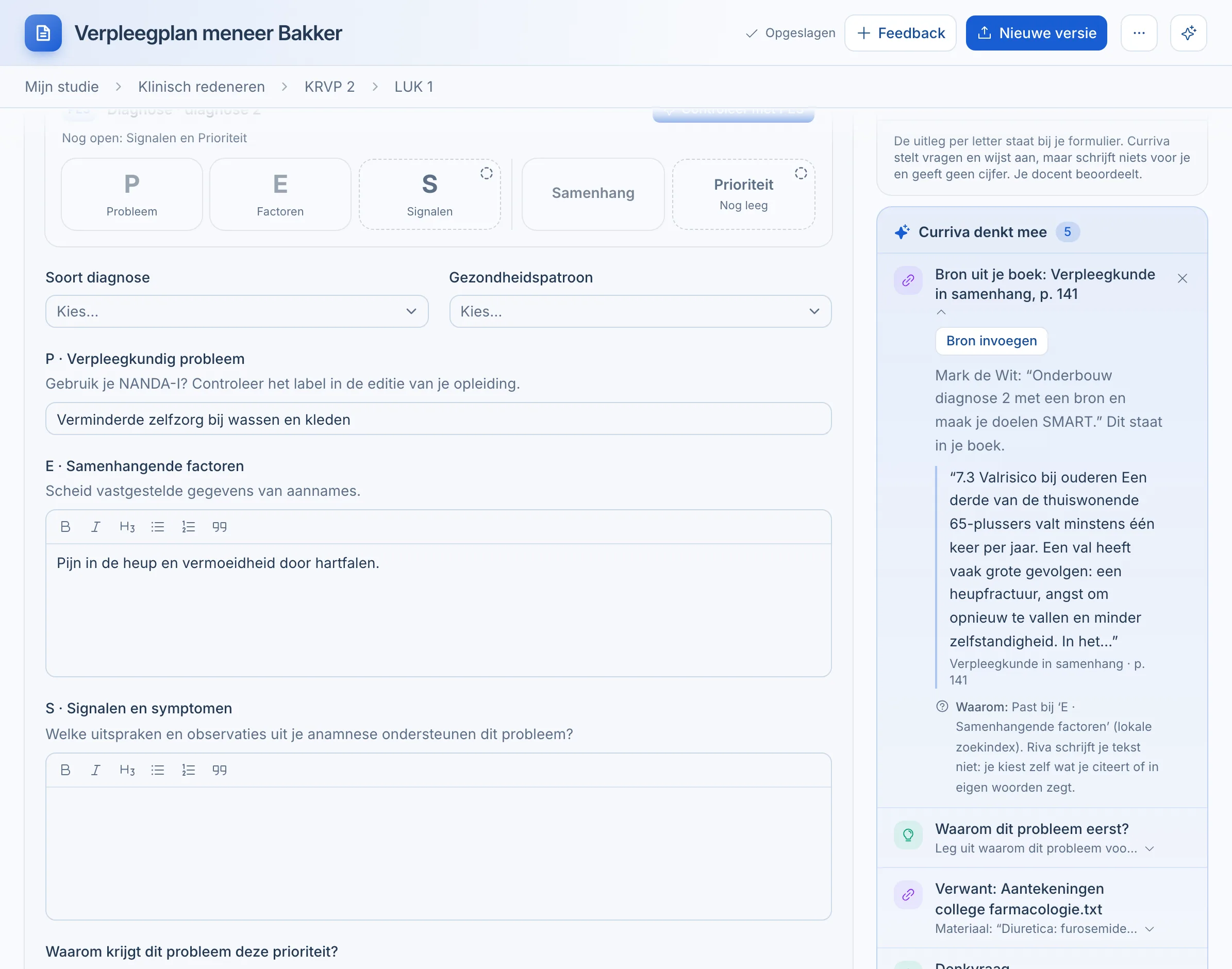The height and width of the screenshot is (969, 1232).
Task: Click the open-status circle on Signalen card
Action: coord(486,173)
